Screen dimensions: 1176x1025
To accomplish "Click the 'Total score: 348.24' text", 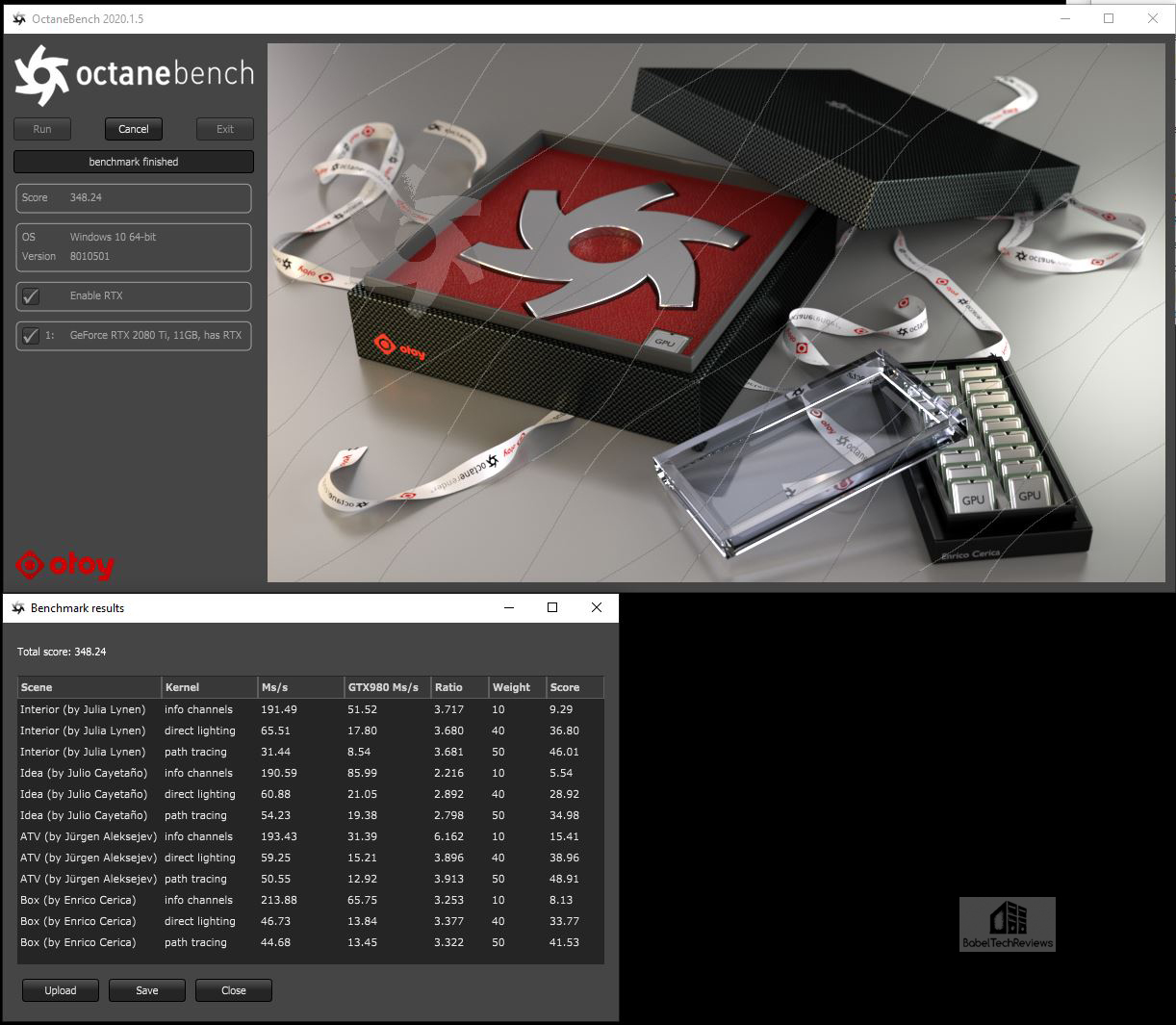I will (62, 652).
